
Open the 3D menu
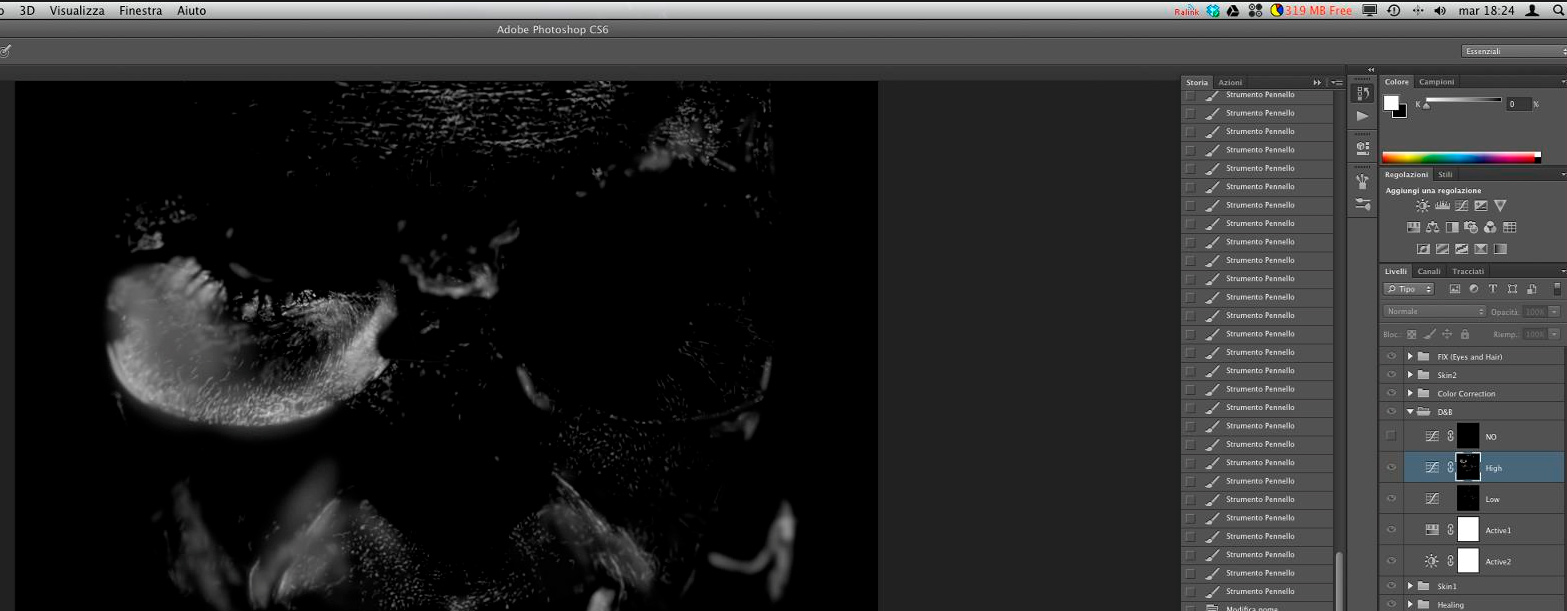pyautogui.click(x=27, y=10)
